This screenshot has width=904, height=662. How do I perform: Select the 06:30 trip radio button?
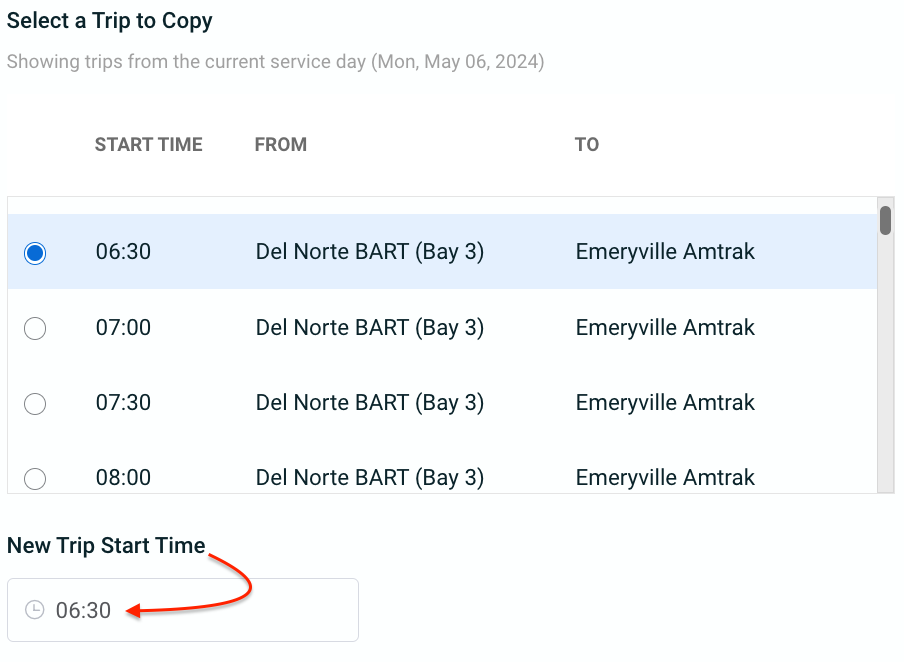pyautogui.click(x=35, y=253)
